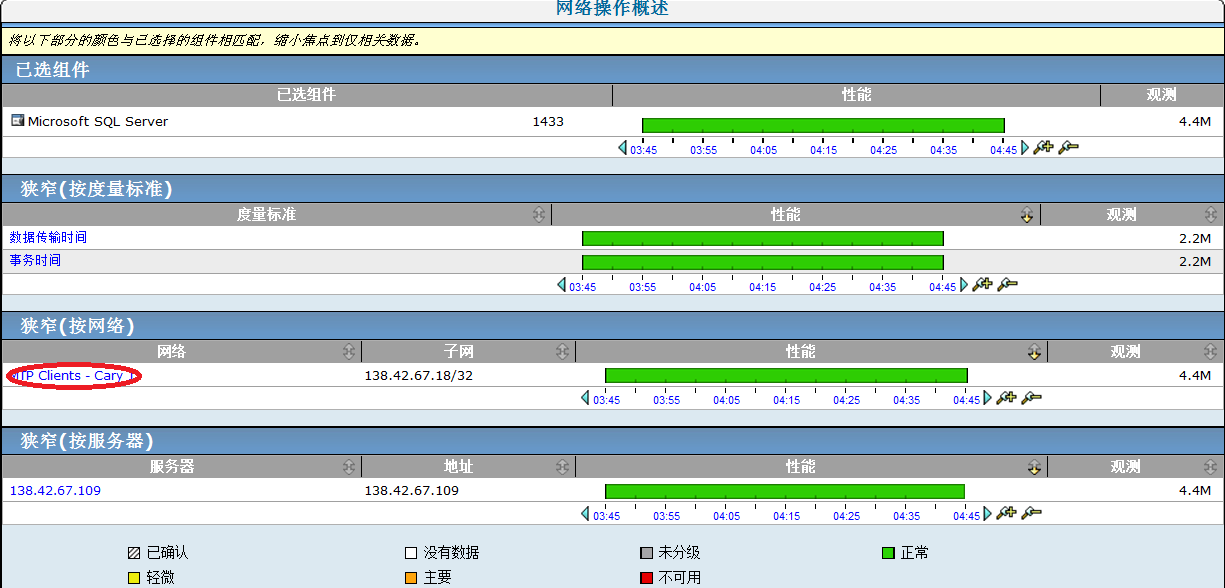Open server link 138.42.67.109

[55, 491]
